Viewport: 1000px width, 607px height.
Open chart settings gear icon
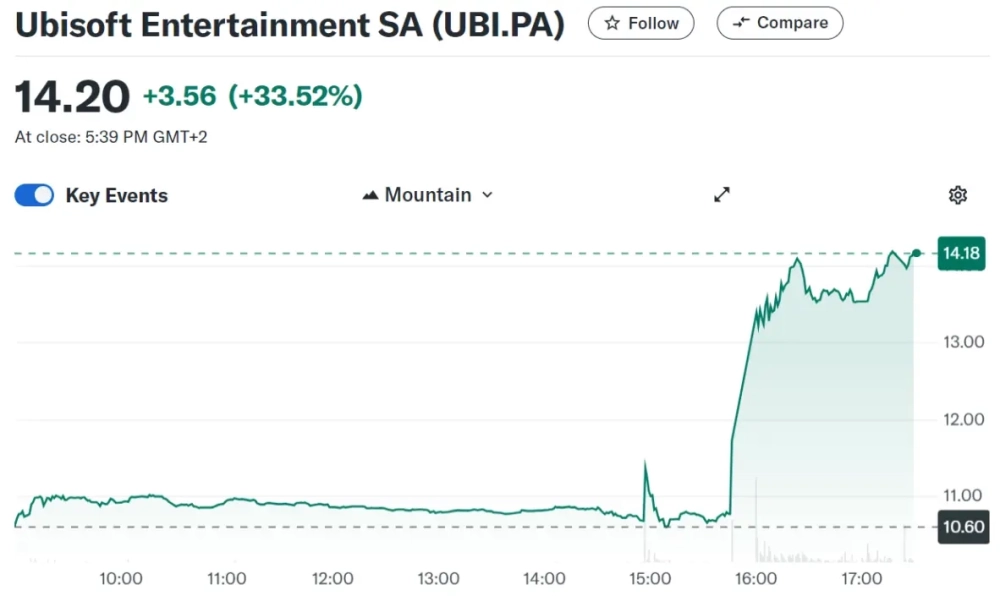(957, 195)
